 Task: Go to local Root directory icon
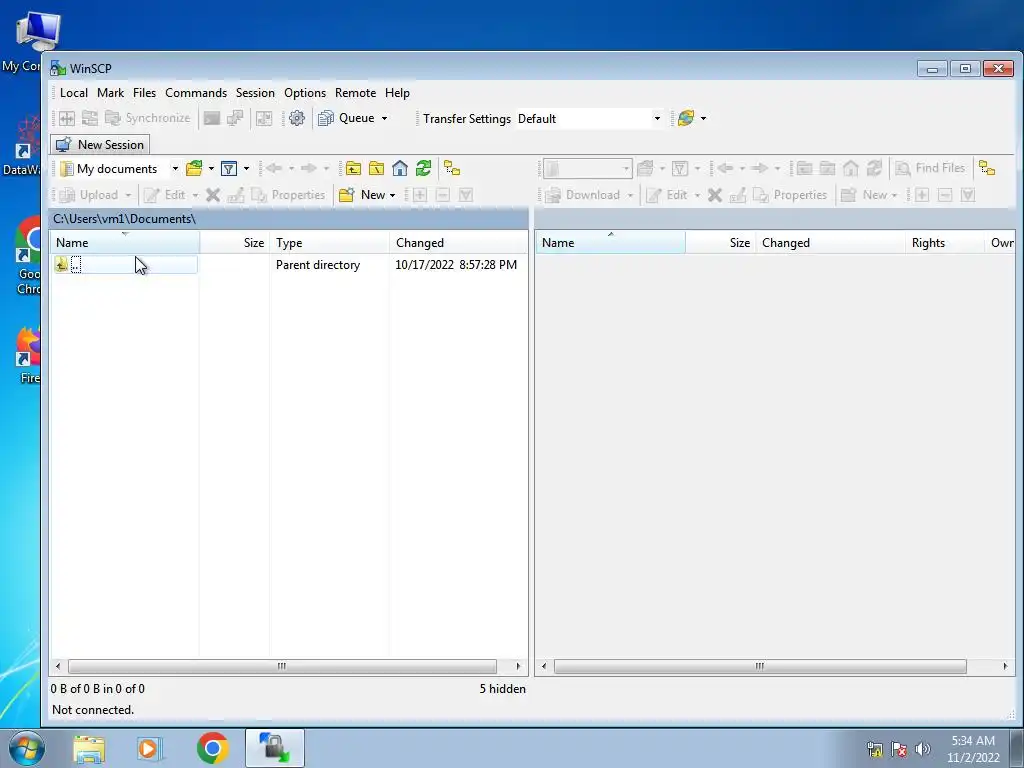coord(376,168)
